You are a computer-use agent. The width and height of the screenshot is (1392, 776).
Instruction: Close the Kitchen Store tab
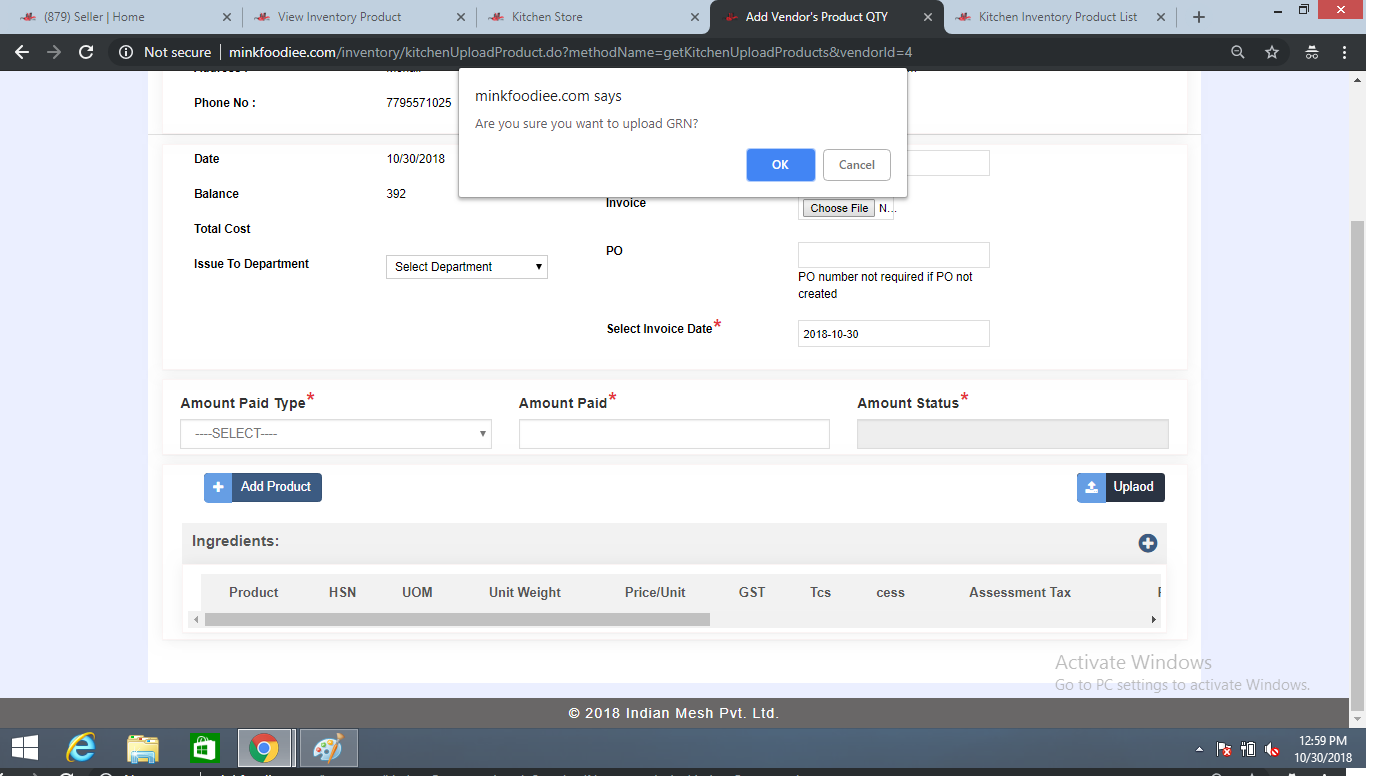click(695, 17)
